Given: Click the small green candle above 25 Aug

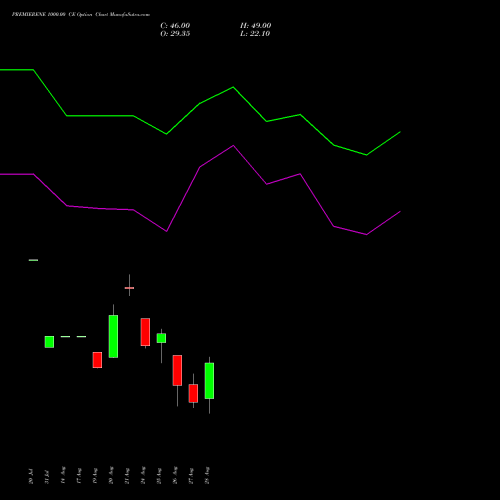Looking at the screenshot, I should click(x=161, y=338).
